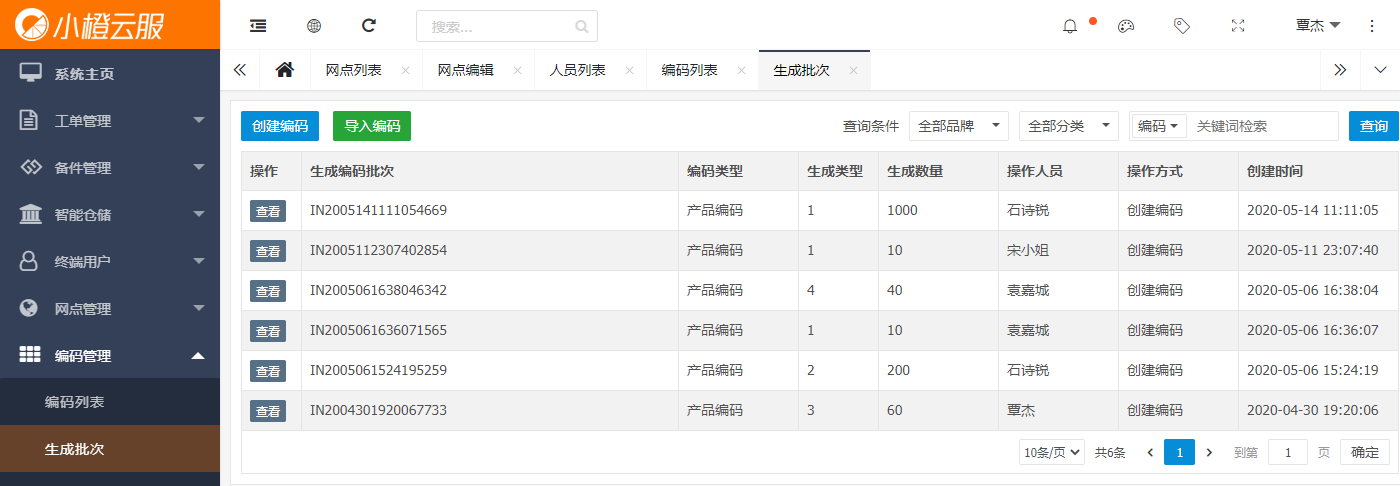Close the 网点编辑 tab
Screen dimensions: 1400x486
click(517, 70)
